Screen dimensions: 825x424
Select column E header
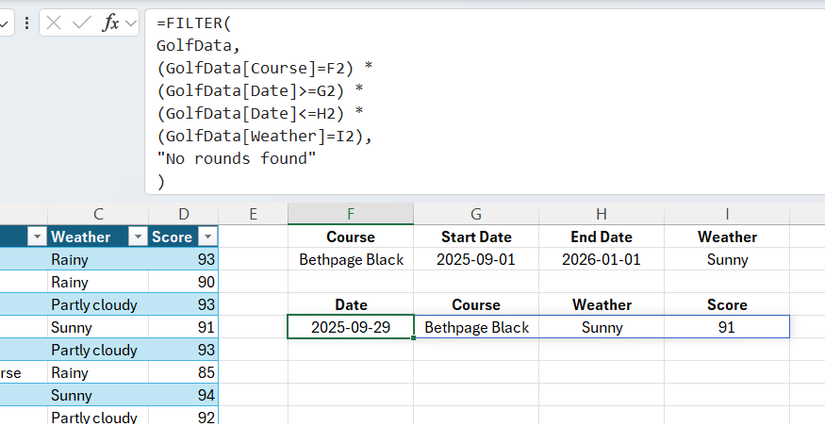253,214
